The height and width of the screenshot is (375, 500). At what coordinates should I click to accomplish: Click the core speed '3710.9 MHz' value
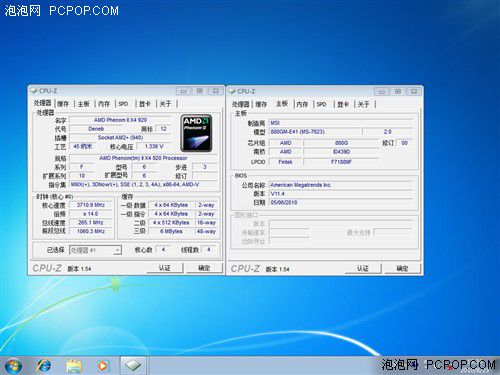(91, 205)
